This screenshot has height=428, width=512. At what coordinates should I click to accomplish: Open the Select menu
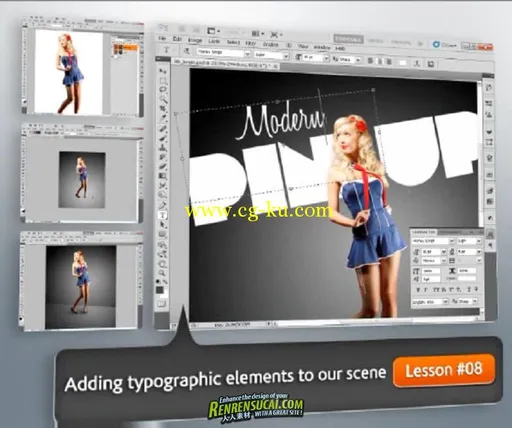click(x=233, y=42)
